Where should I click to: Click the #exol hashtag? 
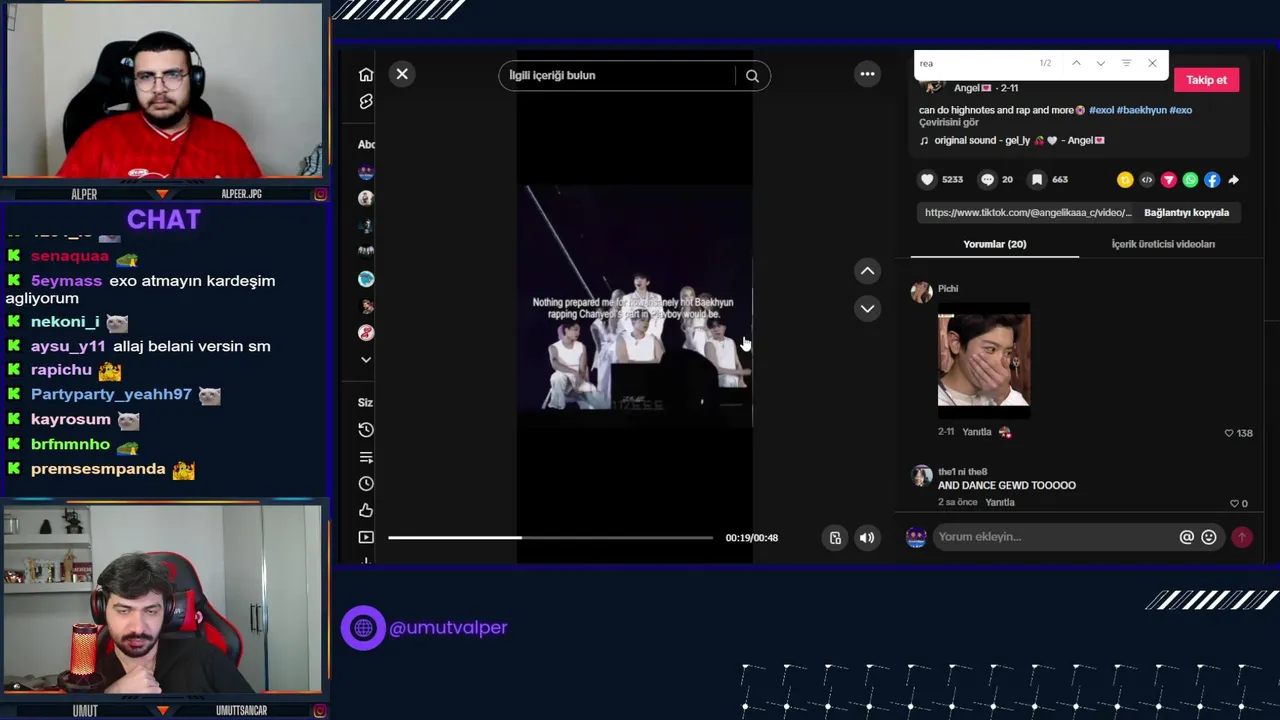pyautogui.click(x=1101, y=110)
